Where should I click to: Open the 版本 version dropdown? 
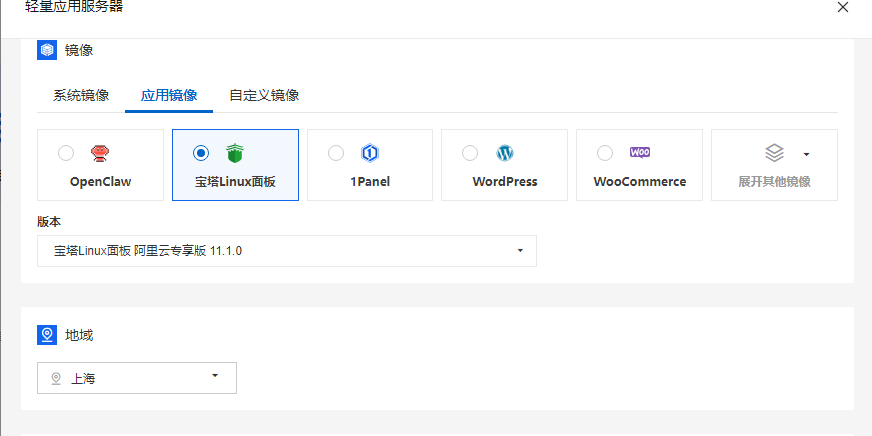coord(286,251)
